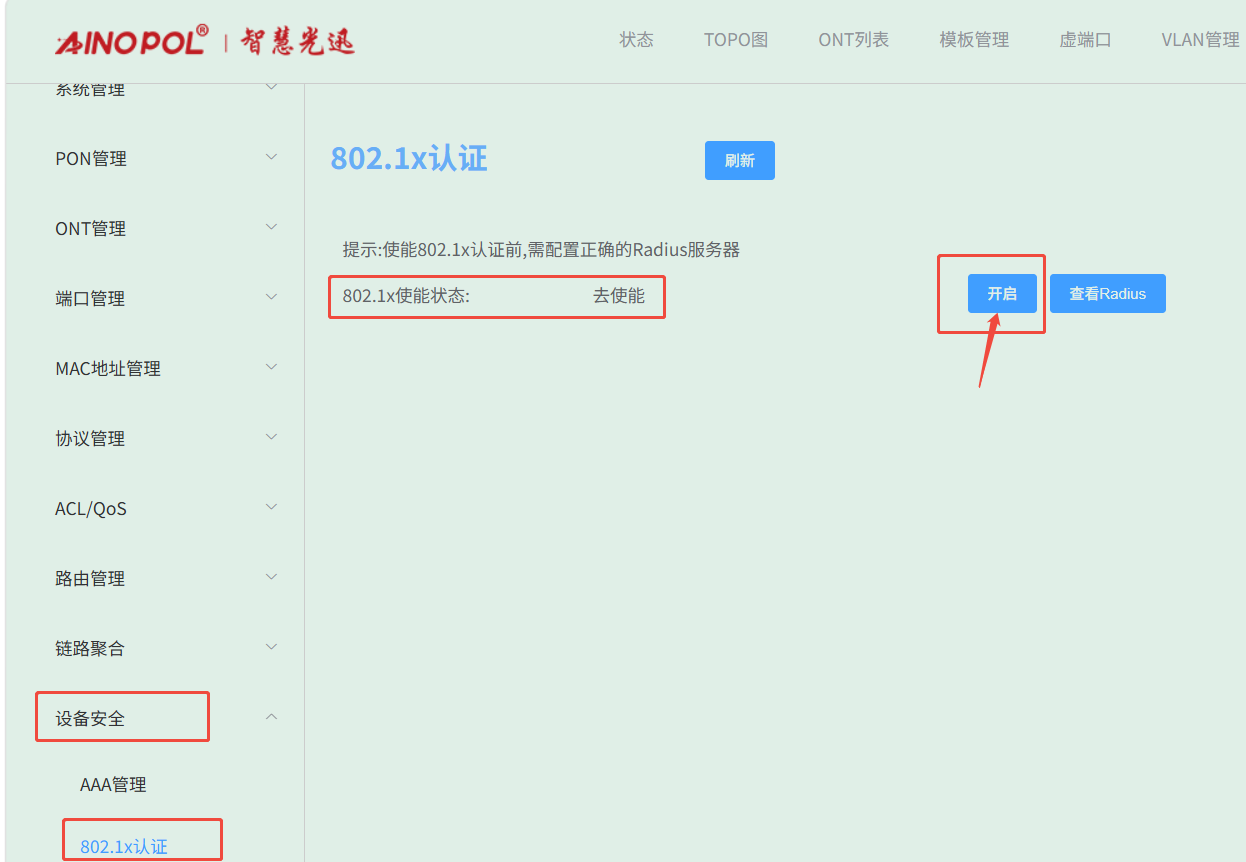Click the 查看Radius button
This screenshot has width=1246, height=862.
click(x=1108, y=294)
